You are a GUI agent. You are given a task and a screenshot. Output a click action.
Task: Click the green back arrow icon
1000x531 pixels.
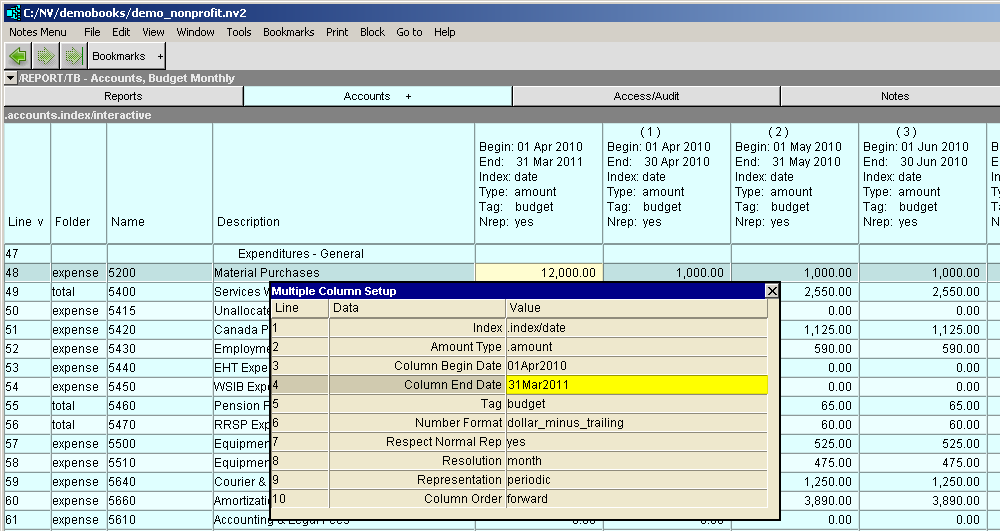pos(18,56)
